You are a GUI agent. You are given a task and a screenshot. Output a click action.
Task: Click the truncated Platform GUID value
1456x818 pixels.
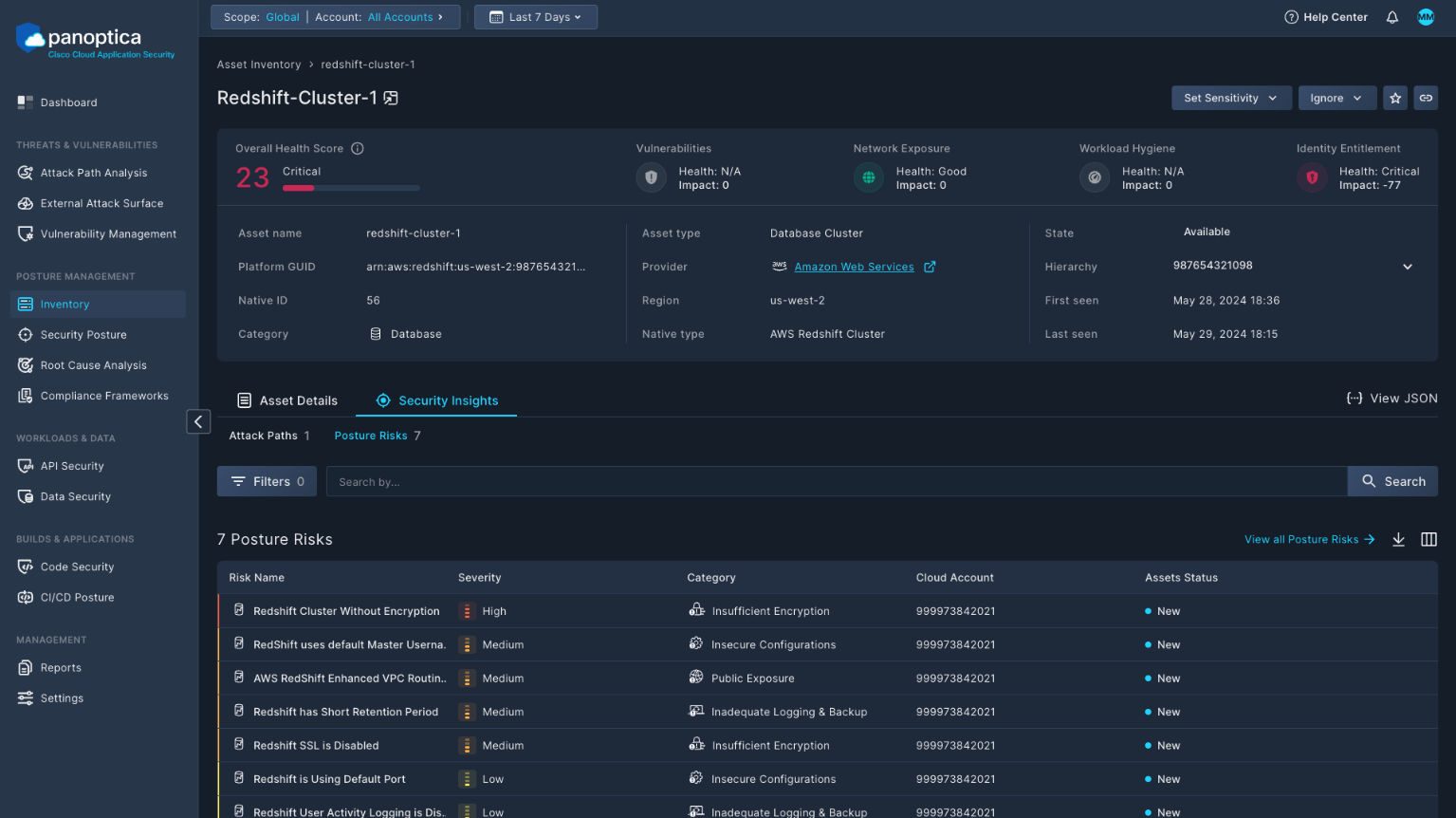[476, 267]
